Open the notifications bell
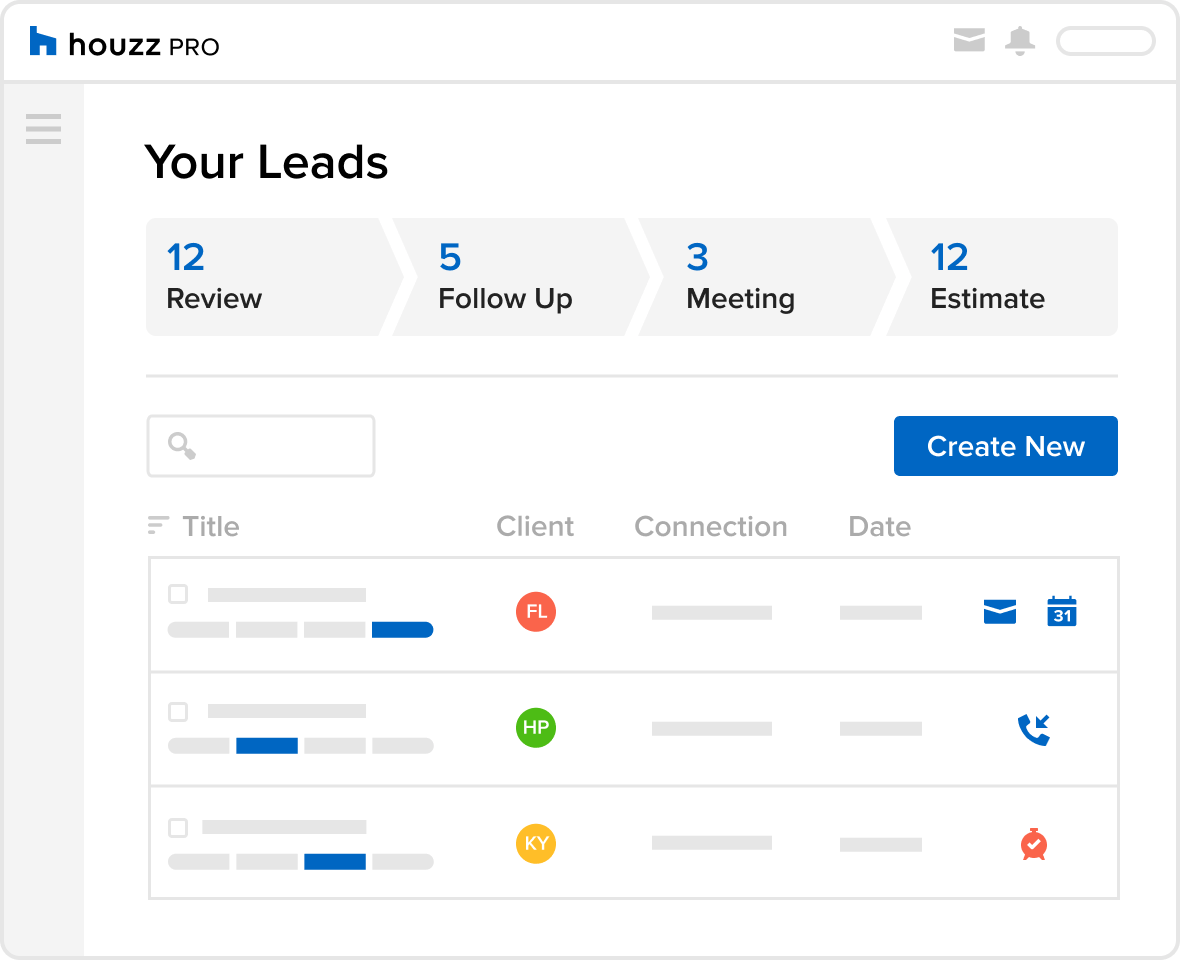 (1020, 41)
